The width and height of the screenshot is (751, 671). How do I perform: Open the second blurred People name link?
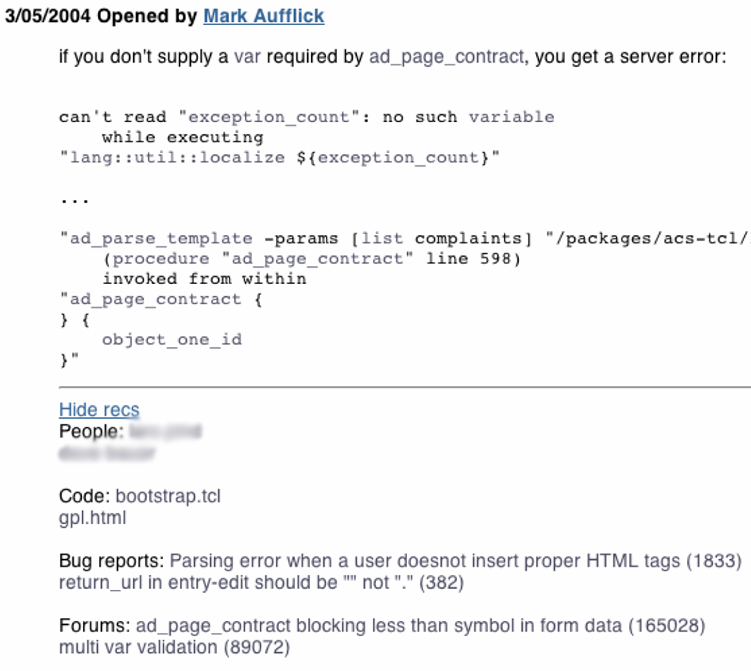[x=107, y=453]
